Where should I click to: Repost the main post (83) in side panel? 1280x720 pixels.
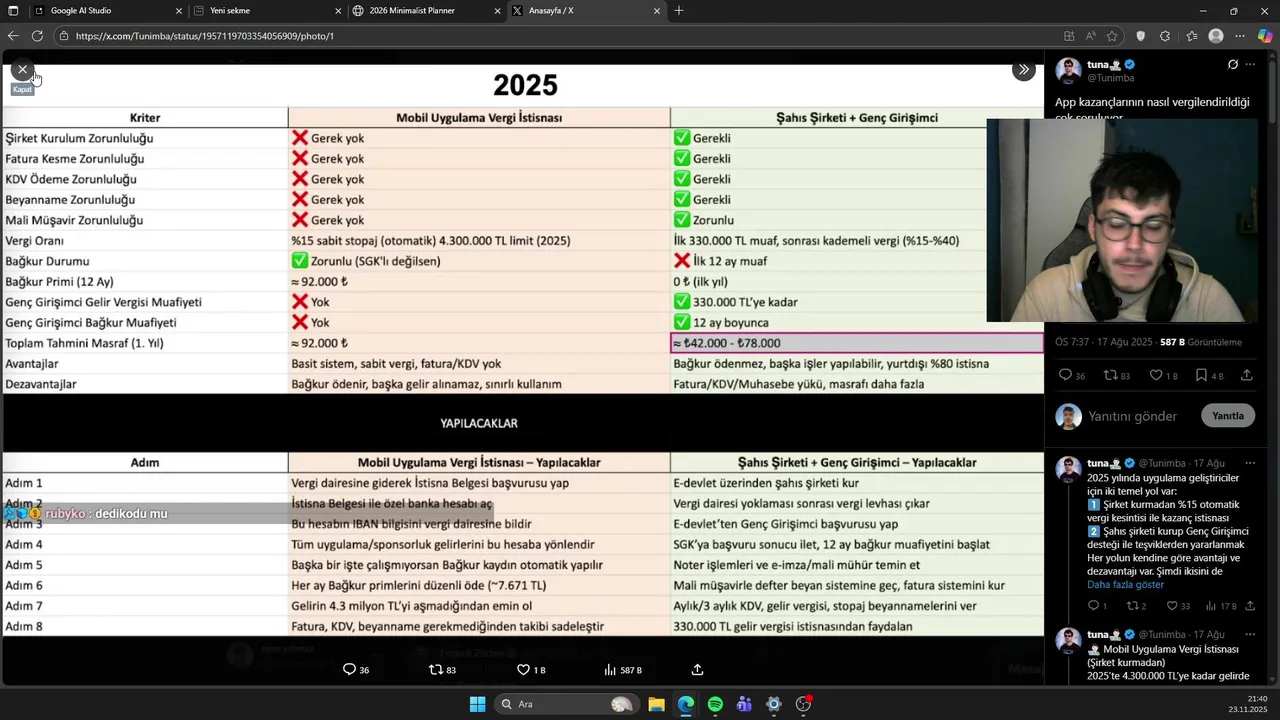(1116, 375)
